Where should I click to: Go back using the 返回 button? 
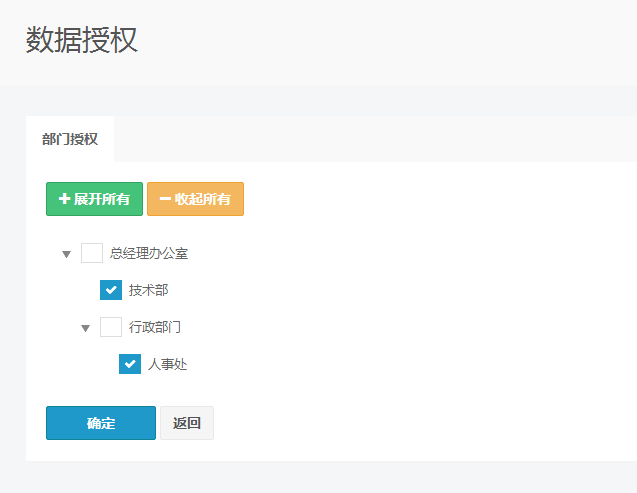187,423
